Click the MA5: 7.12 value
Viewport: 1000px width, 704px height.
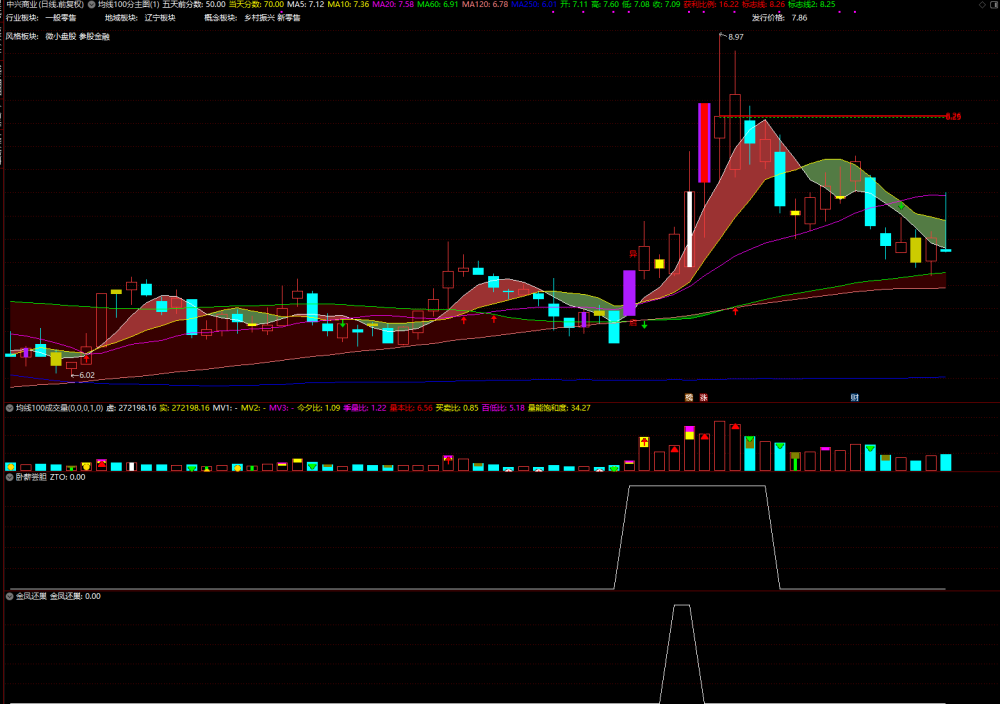click(305, 4)
